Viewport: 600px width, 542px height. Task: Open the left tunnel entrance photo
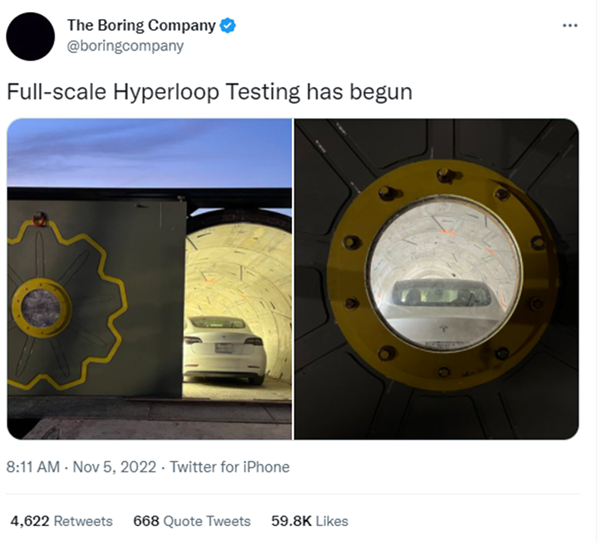pos(149,279)
